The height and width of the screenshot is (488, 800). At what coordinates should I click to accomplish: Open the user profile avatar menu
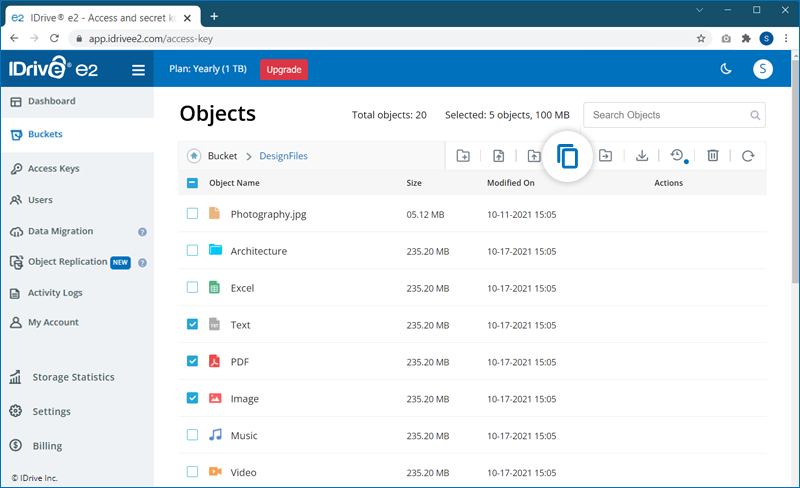coord(765,69)
